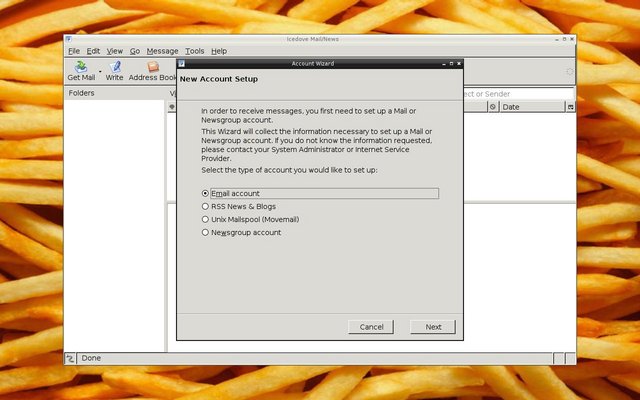The height and width of the screenshot is (400, 640).
Task: Open the Address Book from toolbar
Action: pos(153,70)
